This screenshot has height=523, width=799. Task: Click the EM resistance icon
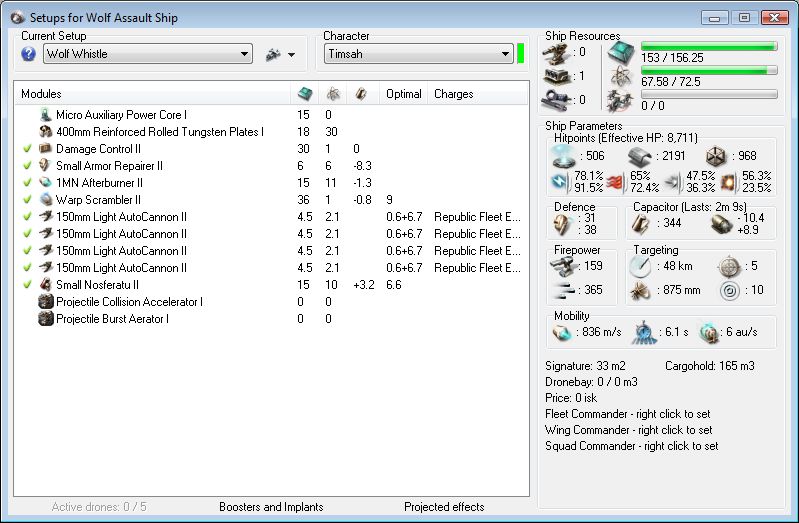pyautogui.click(x=560, y=181)
